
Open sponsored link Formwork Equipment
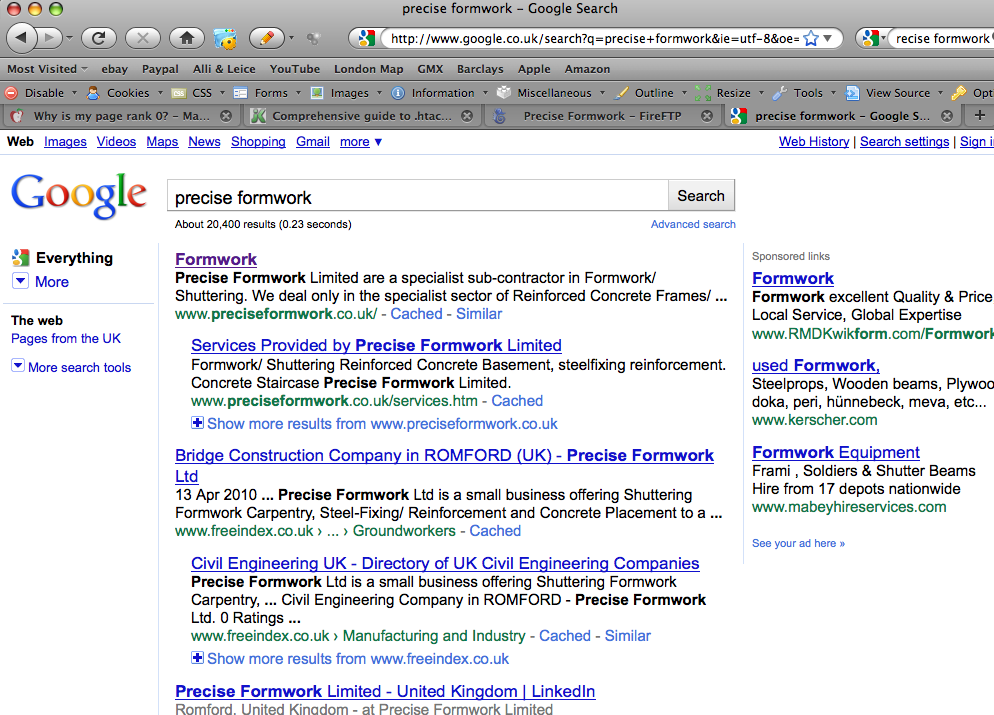point(836,453)
